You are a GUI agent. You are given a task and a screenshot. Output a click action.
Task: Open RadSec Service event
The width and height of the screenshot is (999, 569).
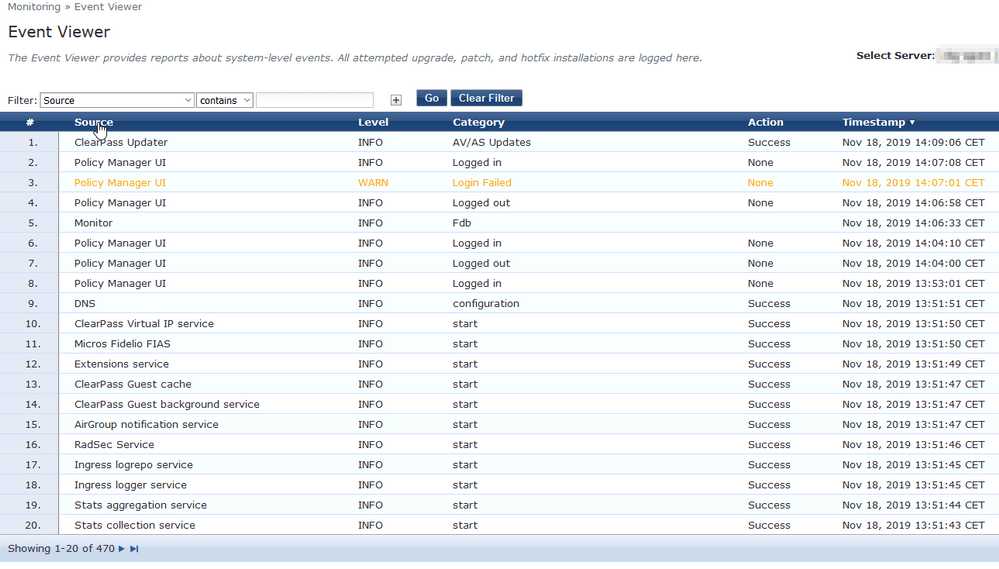(x=500, y=444)
